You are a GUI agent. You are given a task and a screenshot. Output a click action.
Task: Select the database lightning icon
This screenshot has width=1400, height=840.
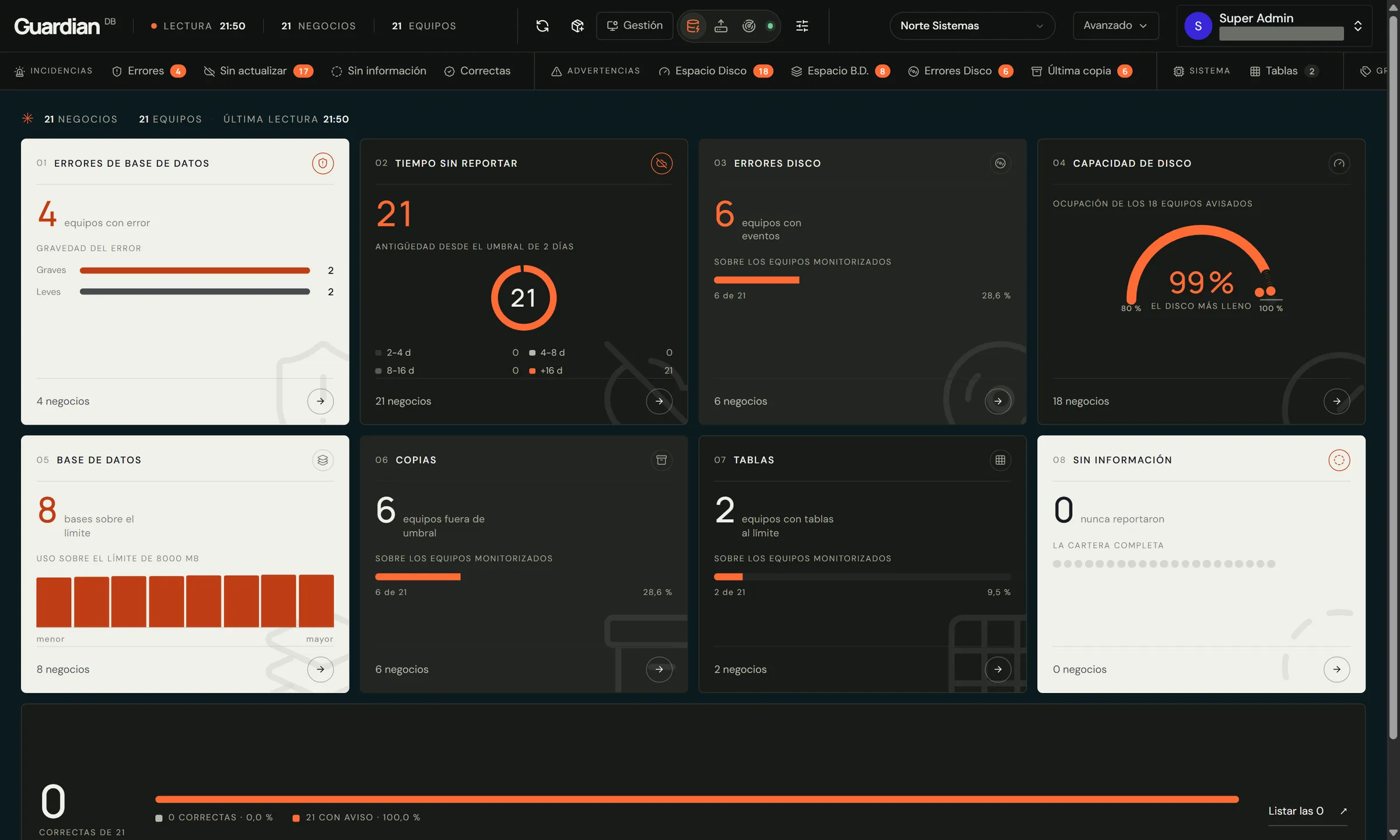693,26
